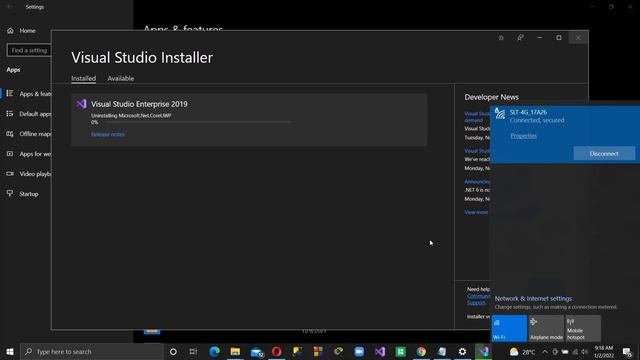Open Properties of connected Wi-Fi network
This screenshot has height=360, width=640.
pyautogui.click(x=523, y=136)
